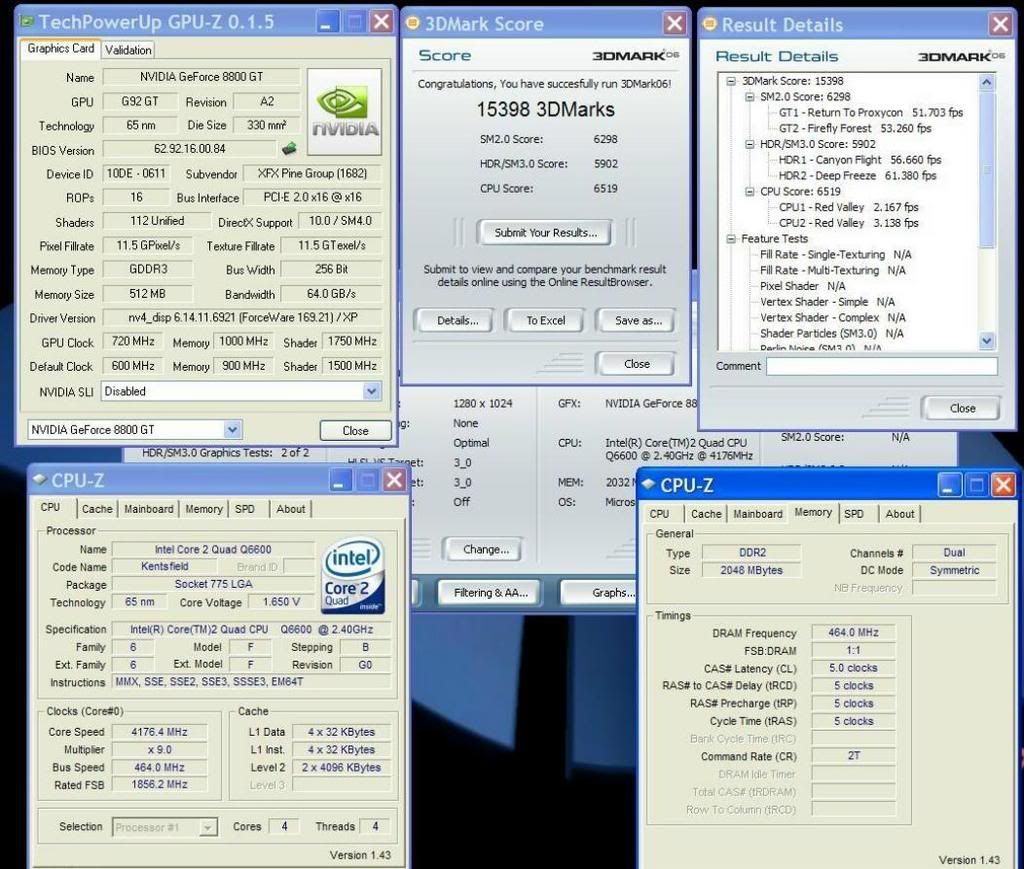Minimize the GPU-Z window
The width and height of the screenshot is (1024, 869).
(x=327, y=22)
